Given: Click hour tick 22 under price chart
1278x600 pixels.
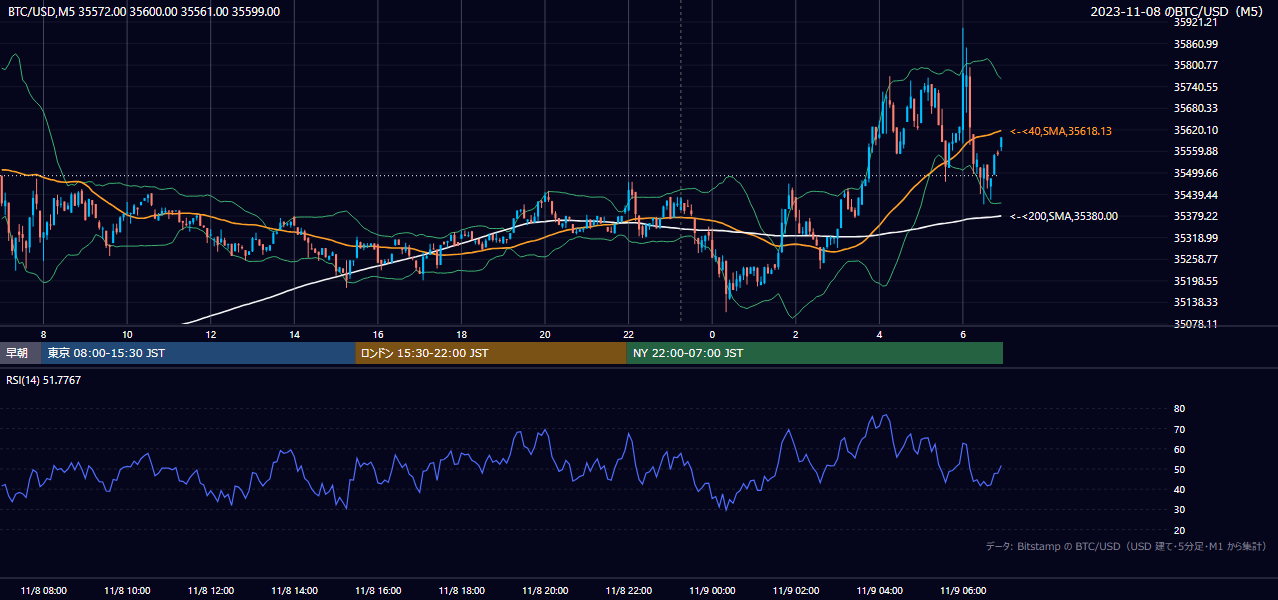Looking at the screenshot, I should point(628,334).
